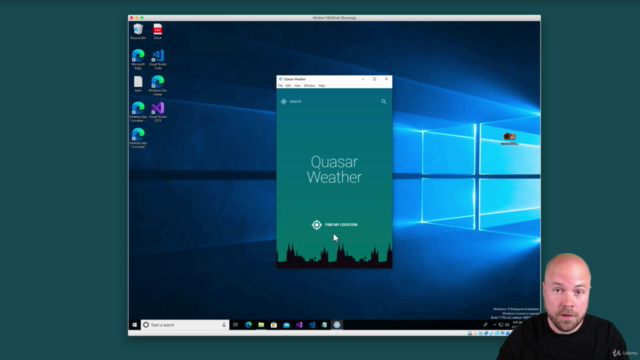Select the EULA PDF desktop icon
Viewport: 640px width, 360px height.
(x=158, y=31)
